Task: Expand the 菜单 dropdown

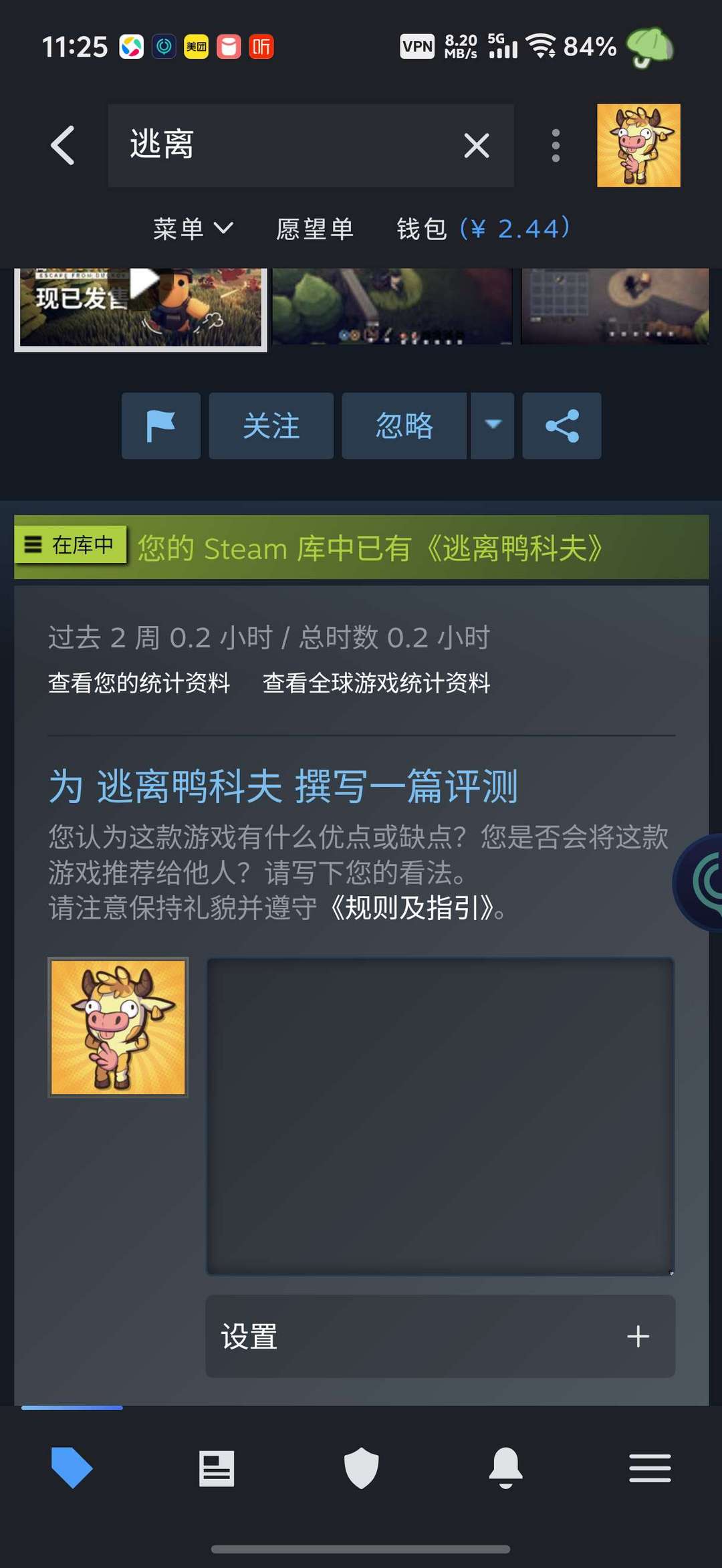Action: (193, 229)
